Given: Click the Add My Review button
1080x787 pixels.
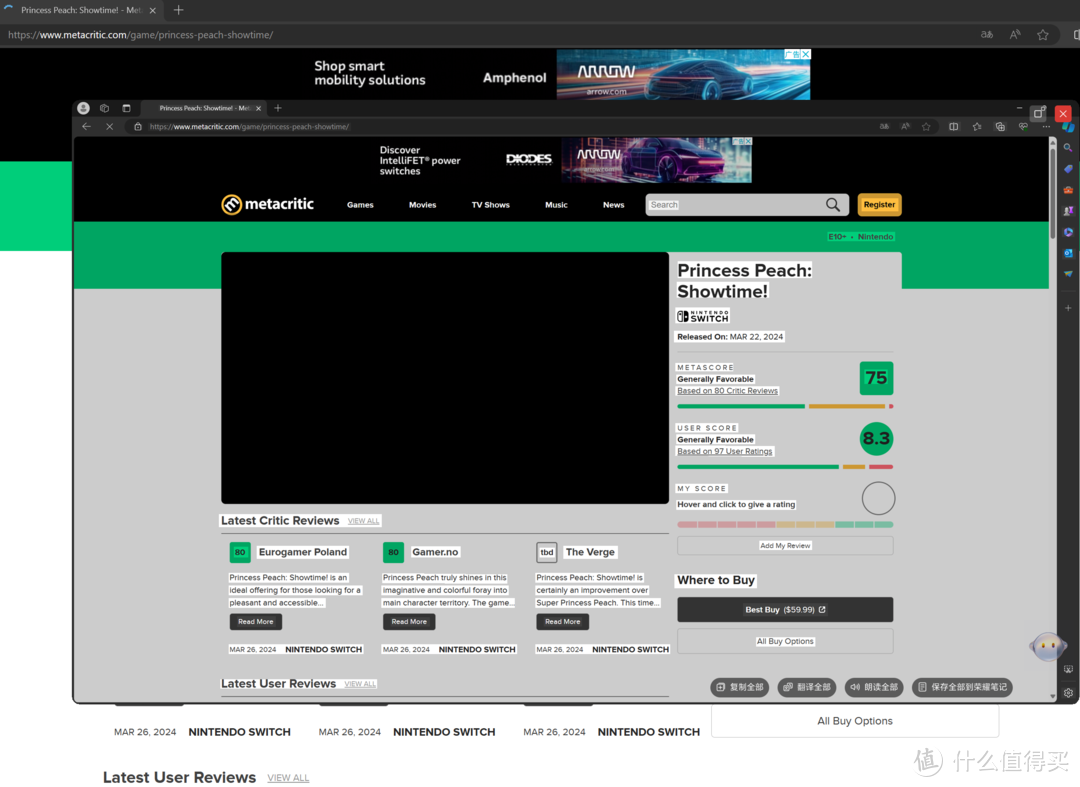Looking at the screenshot, I should click(x=785, y=546).
